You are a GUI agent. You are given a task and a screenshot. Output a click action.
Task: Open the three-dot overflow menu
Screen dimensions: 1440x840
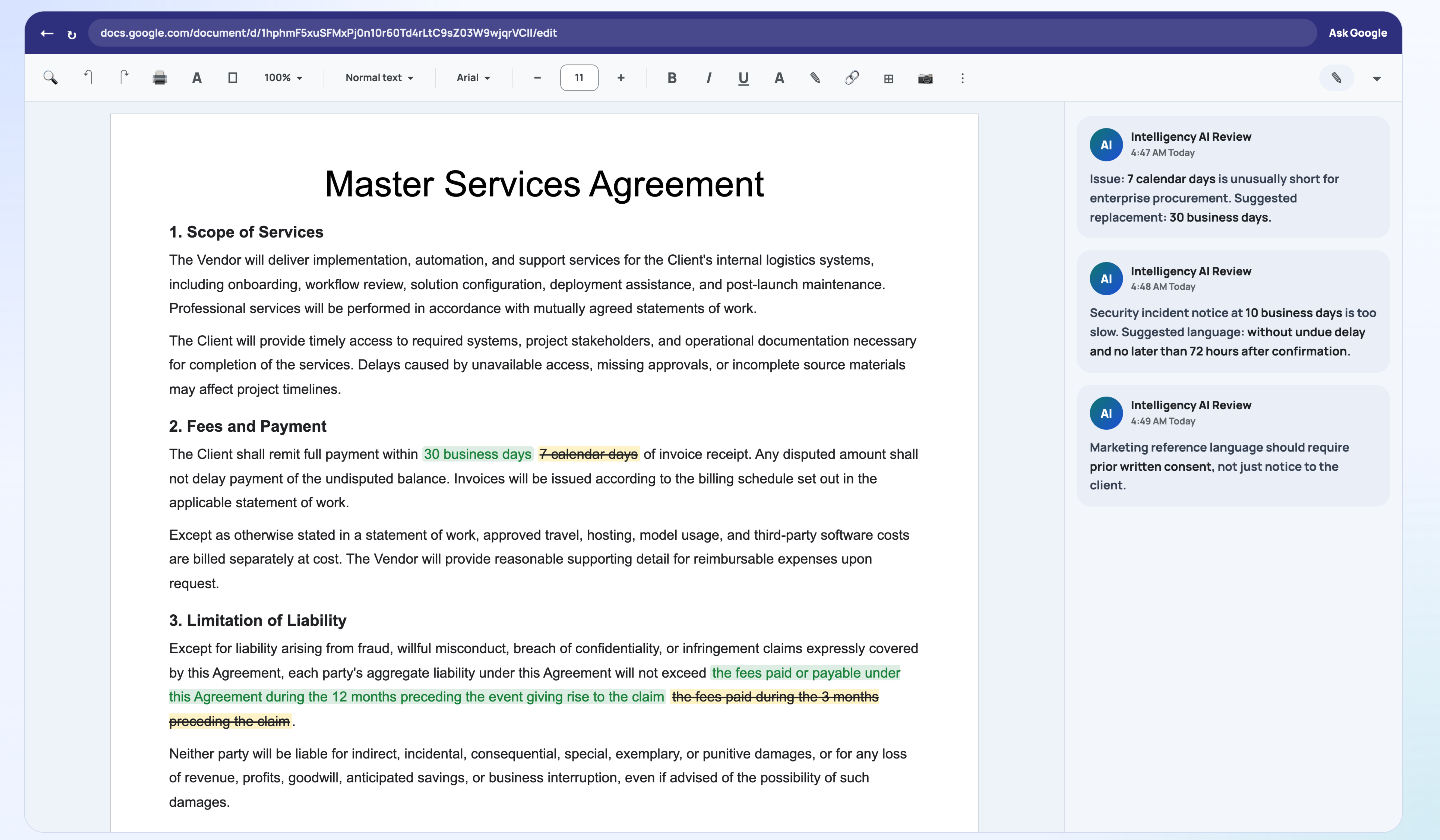962,78
